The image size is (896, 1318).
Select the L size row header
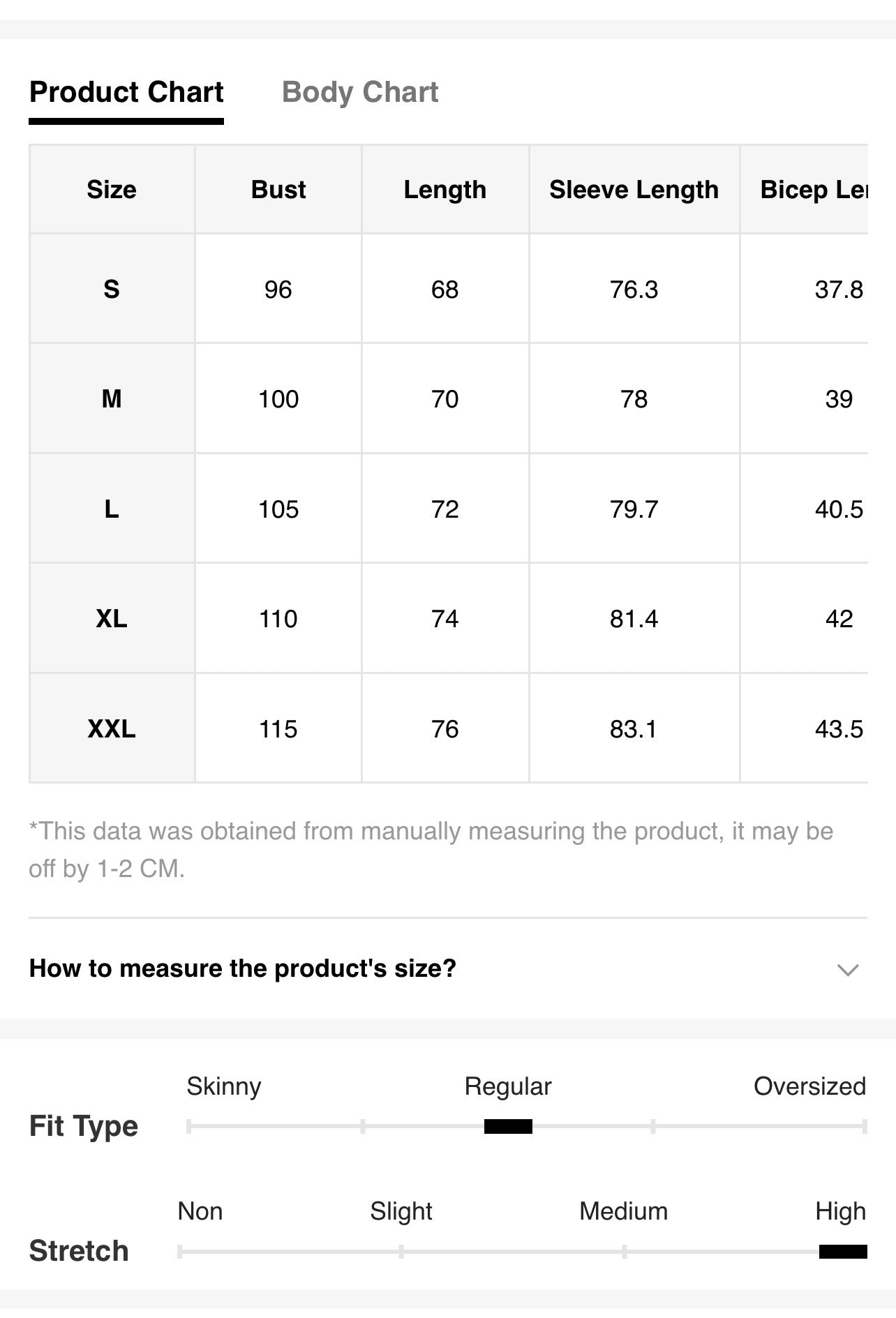[112, 509]
